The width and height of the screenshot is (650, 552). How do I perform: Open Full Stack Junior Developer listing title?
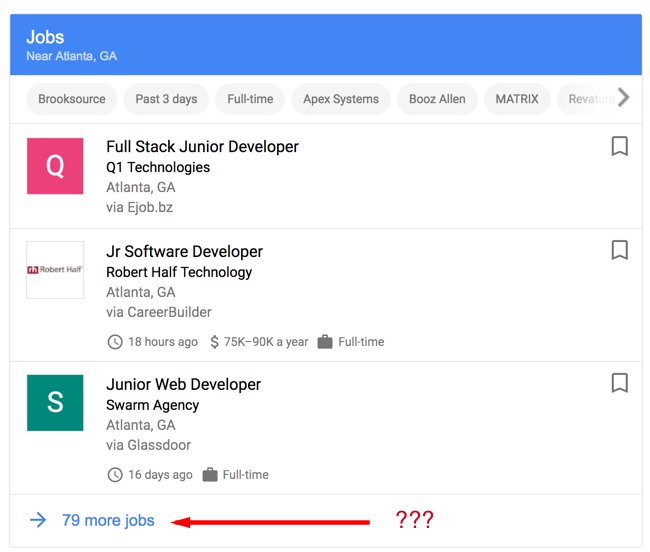(x=202, y=147)
